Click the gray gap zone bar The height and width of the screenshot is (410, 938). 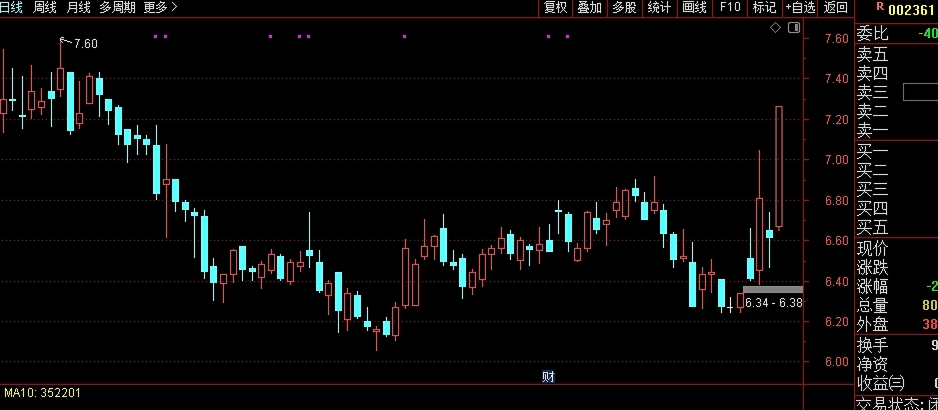pyautogui.click(x=773, y=290)
